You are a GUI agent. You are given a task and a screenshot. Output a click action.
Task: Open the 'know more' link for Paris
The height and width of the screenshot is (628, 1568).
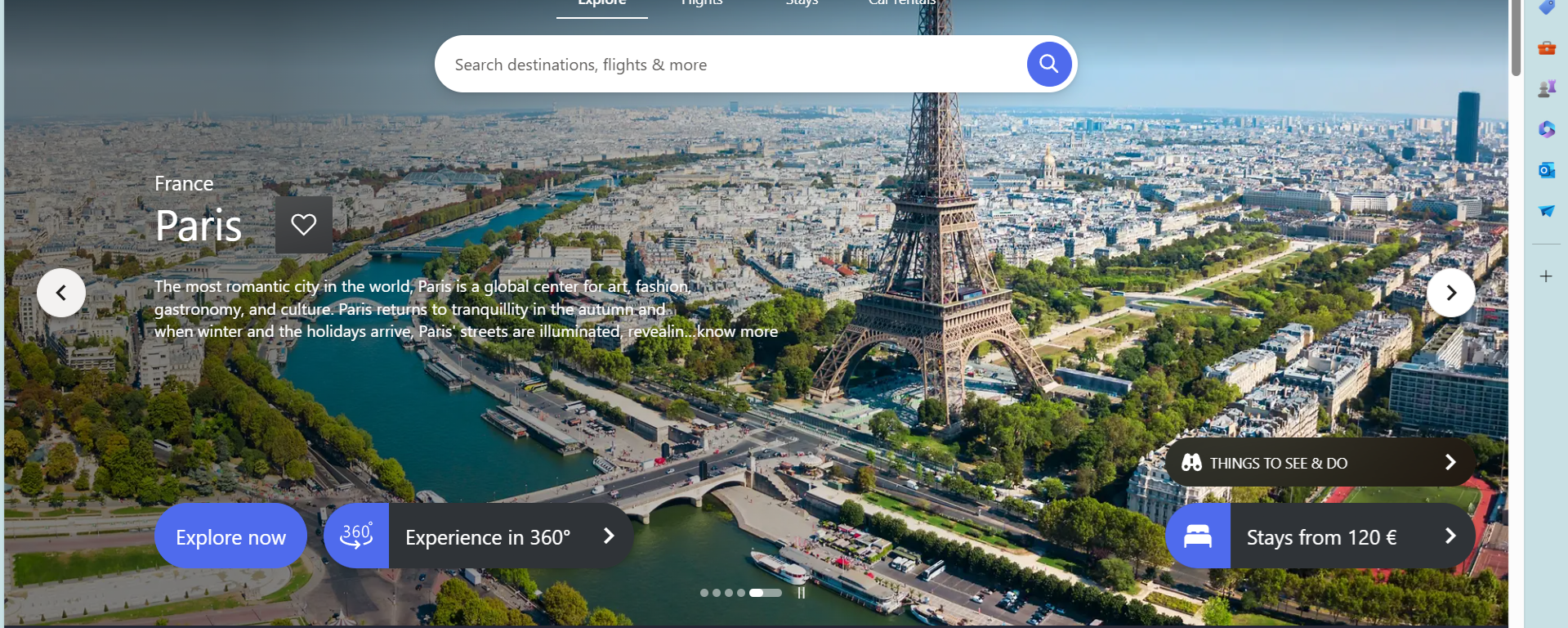[x=737, y=331]
